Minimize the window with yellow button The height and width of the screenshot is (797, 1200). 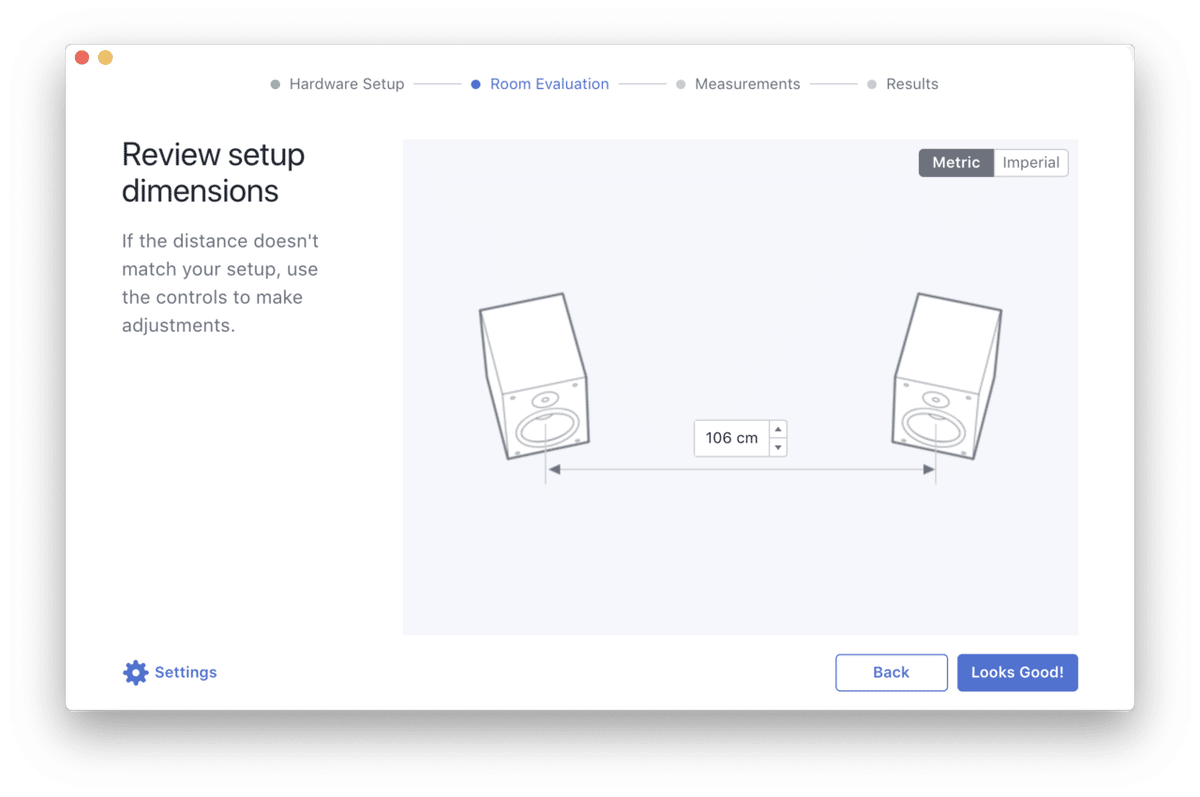point(105,58)
